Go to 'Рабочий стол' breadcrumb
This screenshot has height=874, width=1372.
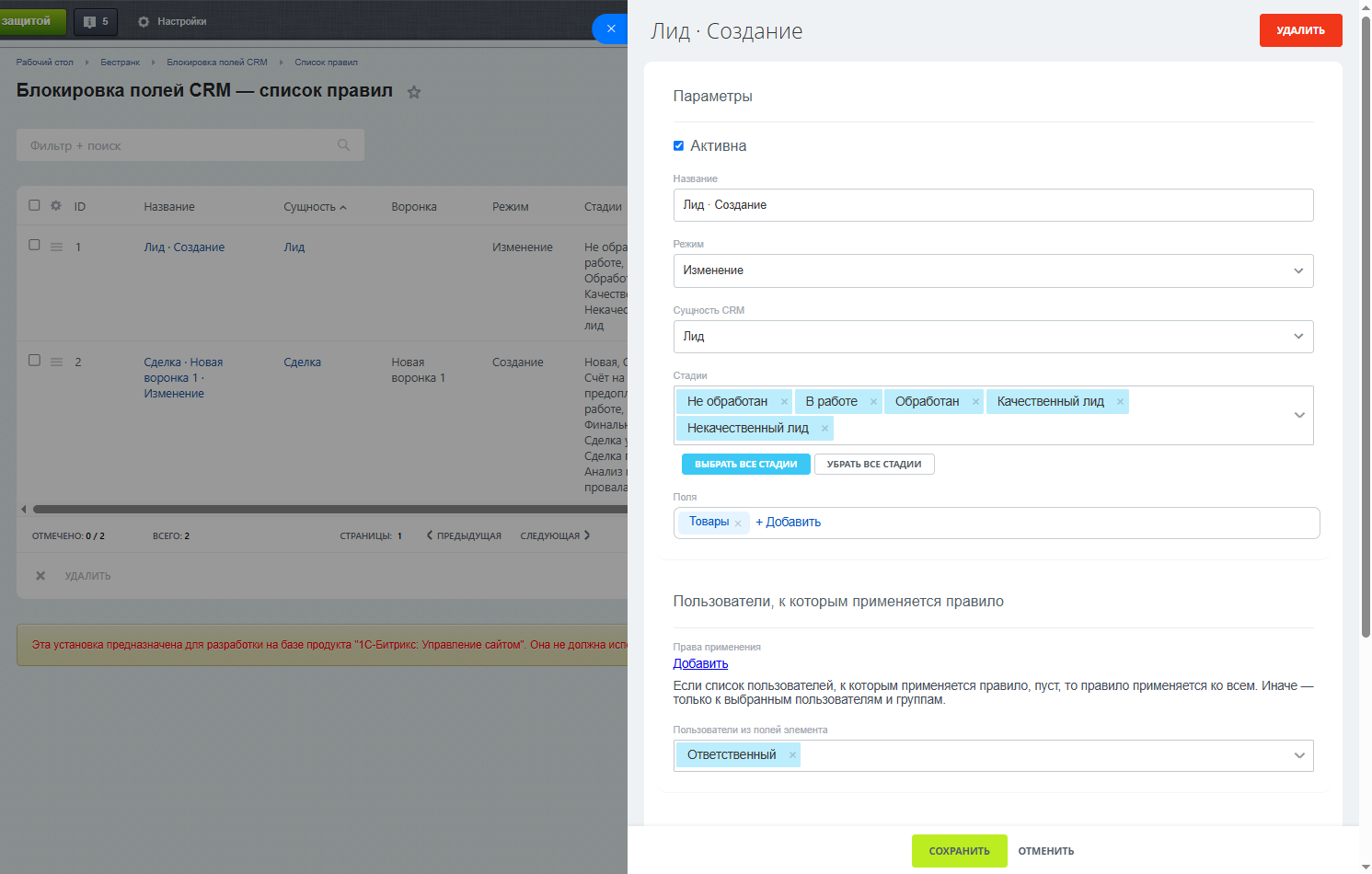point(44,63)
